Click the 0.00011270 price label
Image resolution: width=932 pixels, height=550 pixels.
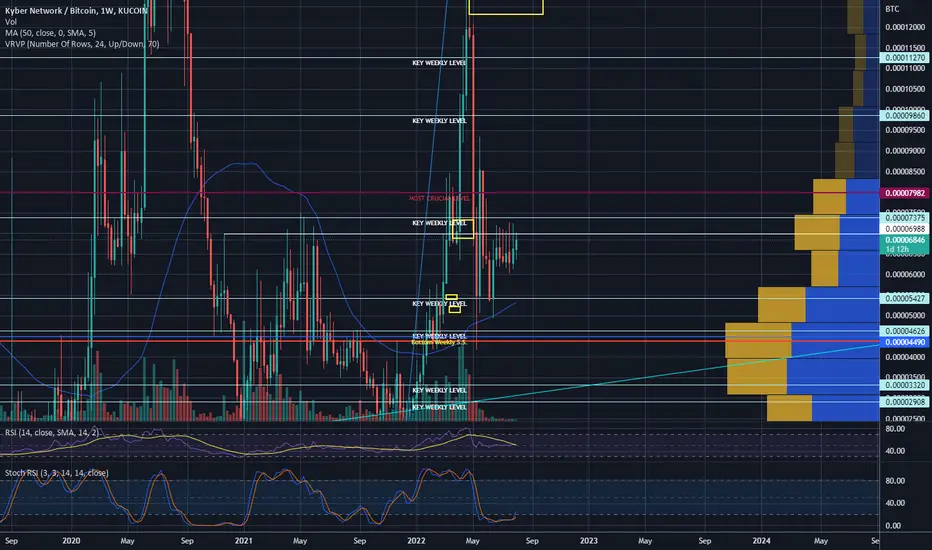904,58
